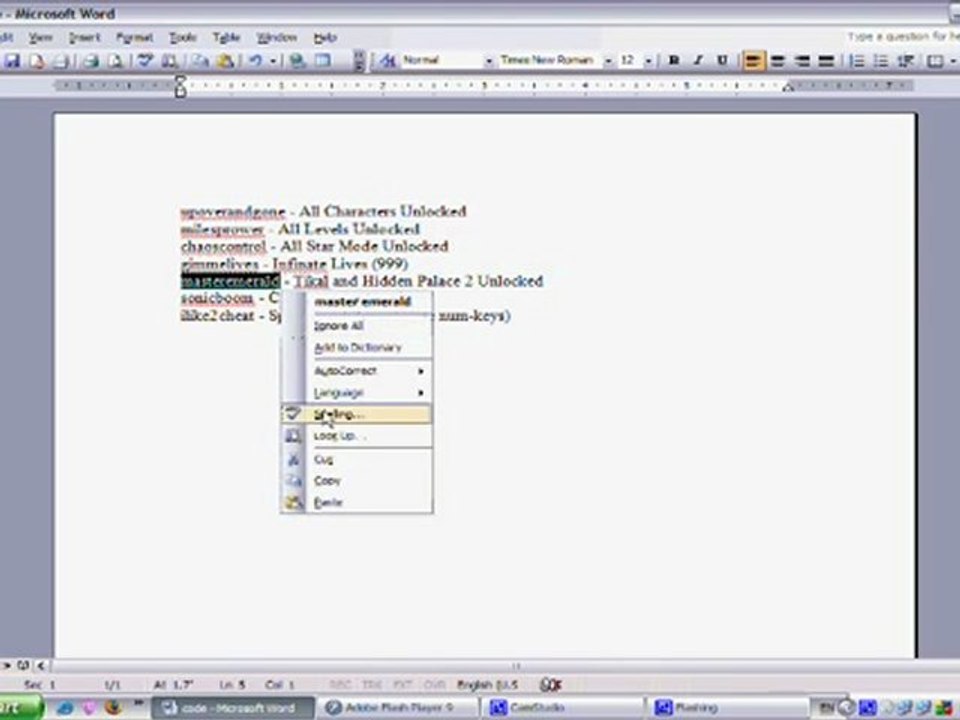Open Print Preview from the toolbar

115,61
